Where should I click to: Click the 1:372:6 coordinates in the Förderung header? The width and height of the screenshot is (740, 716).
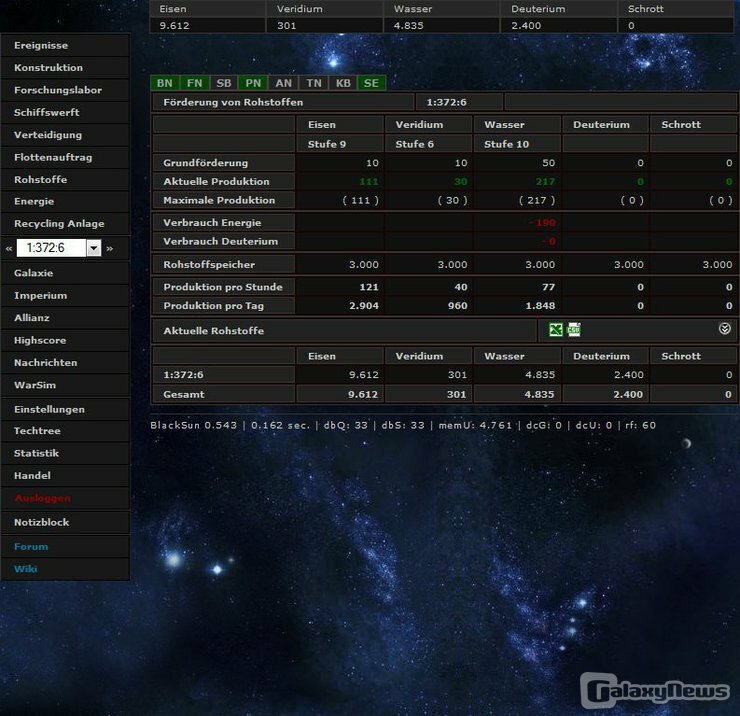[446, 102]
